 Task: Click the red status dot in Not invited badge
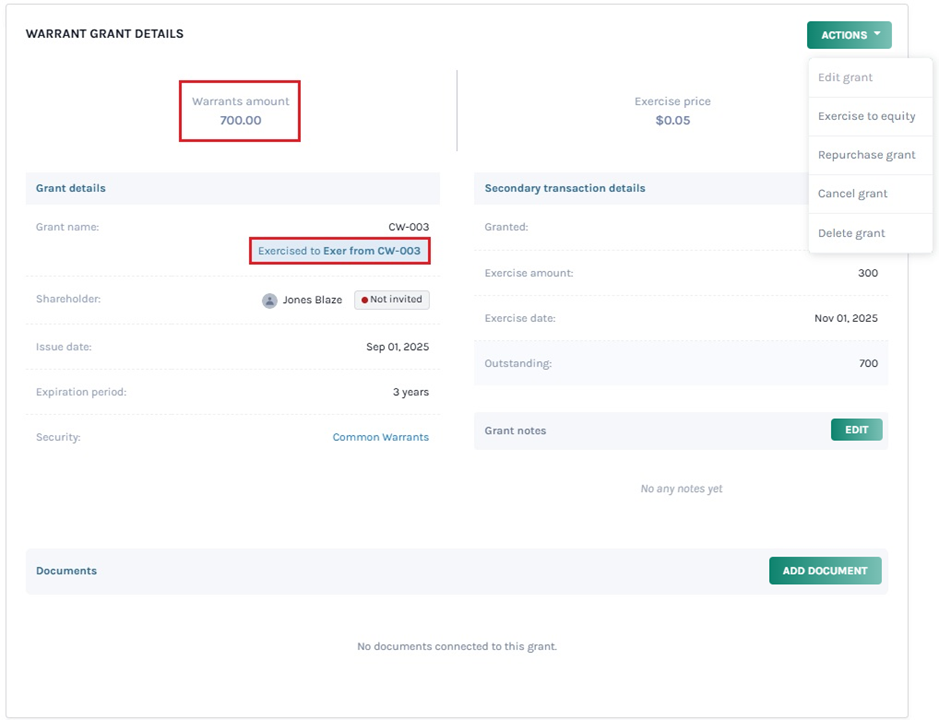(365, 299)
